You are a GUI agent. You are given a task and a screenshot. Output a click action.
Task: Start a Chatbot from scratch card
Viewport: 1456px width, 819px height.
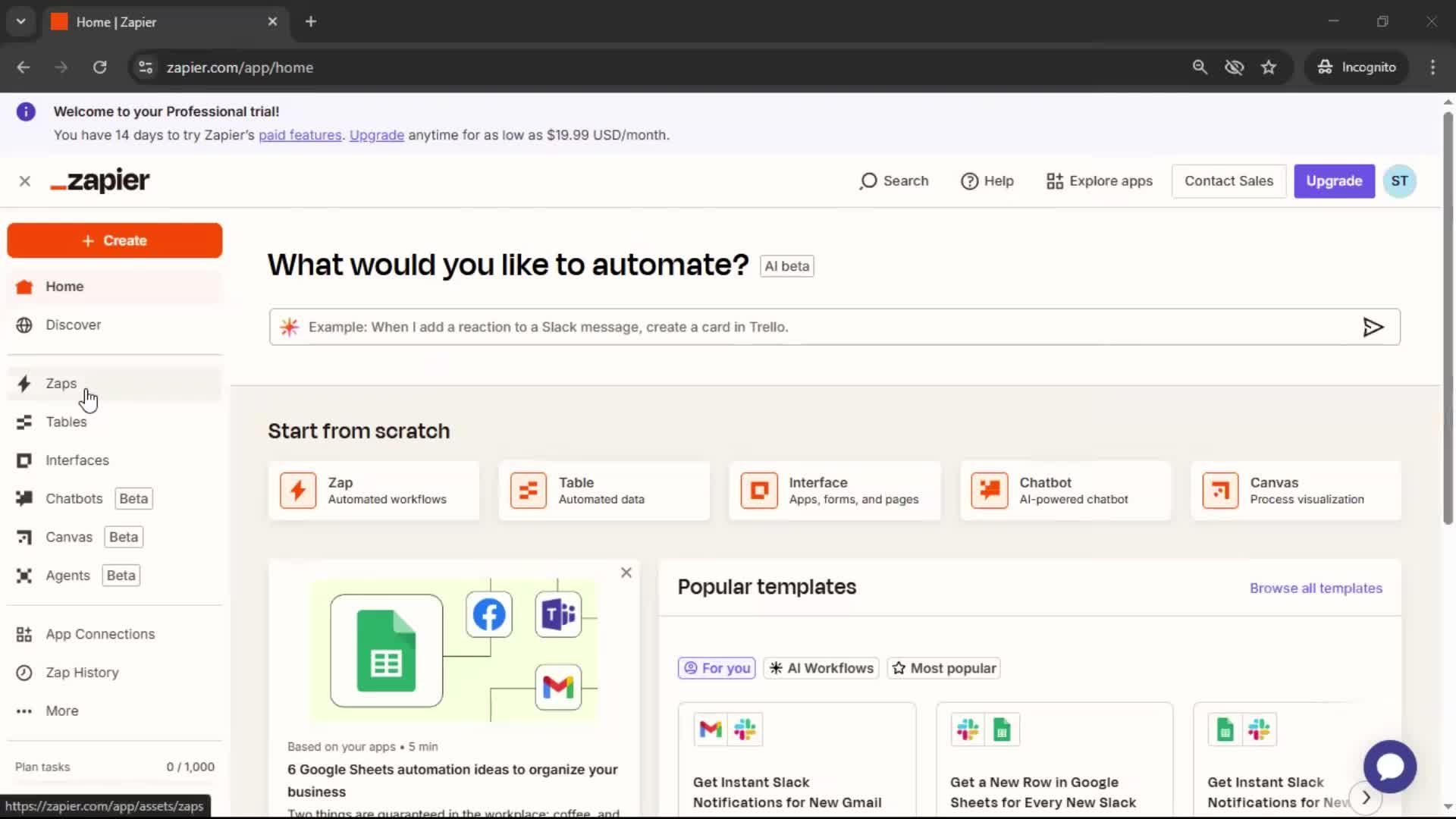point(1065,491)
